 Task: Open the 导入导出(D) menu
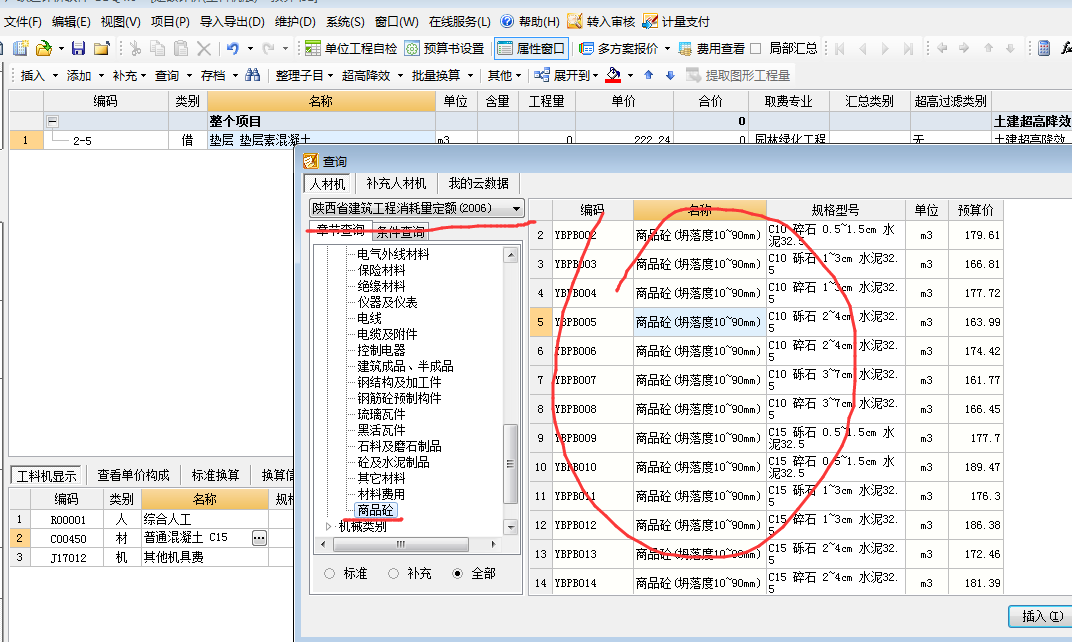point(232,22)
